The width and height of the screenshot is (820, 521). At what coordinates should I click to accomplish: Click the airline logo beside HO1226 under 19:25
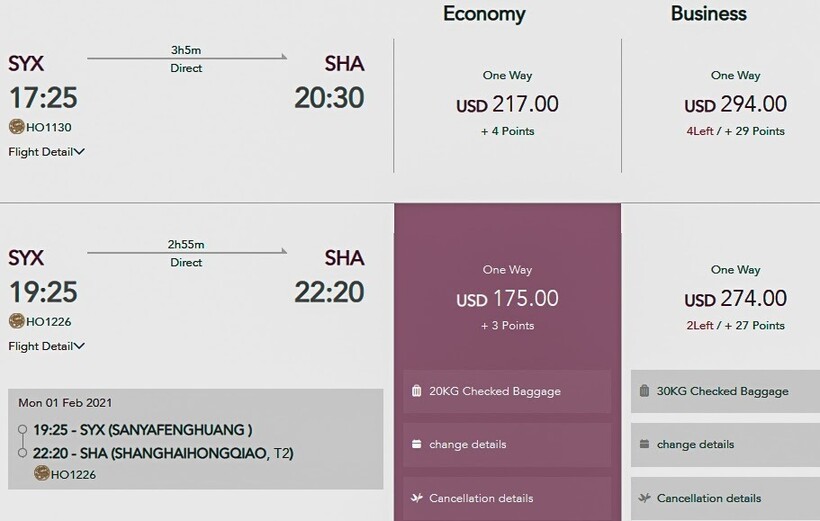click(x=16, y=321)
